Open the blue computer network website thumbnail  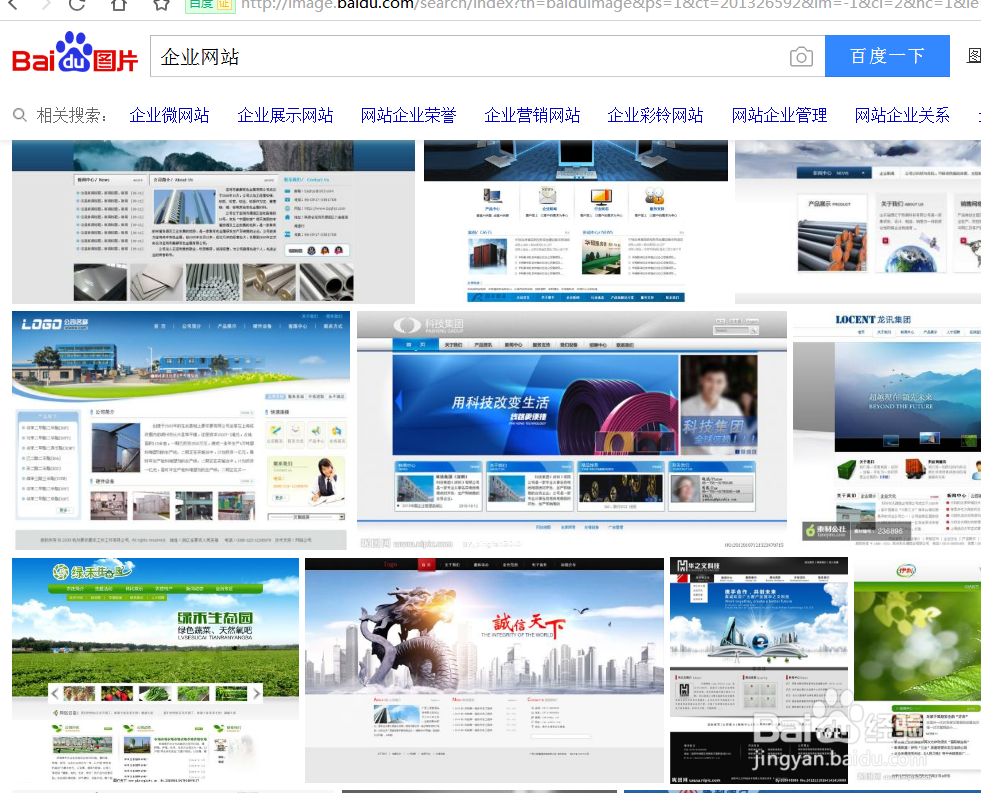click(576, 221)
